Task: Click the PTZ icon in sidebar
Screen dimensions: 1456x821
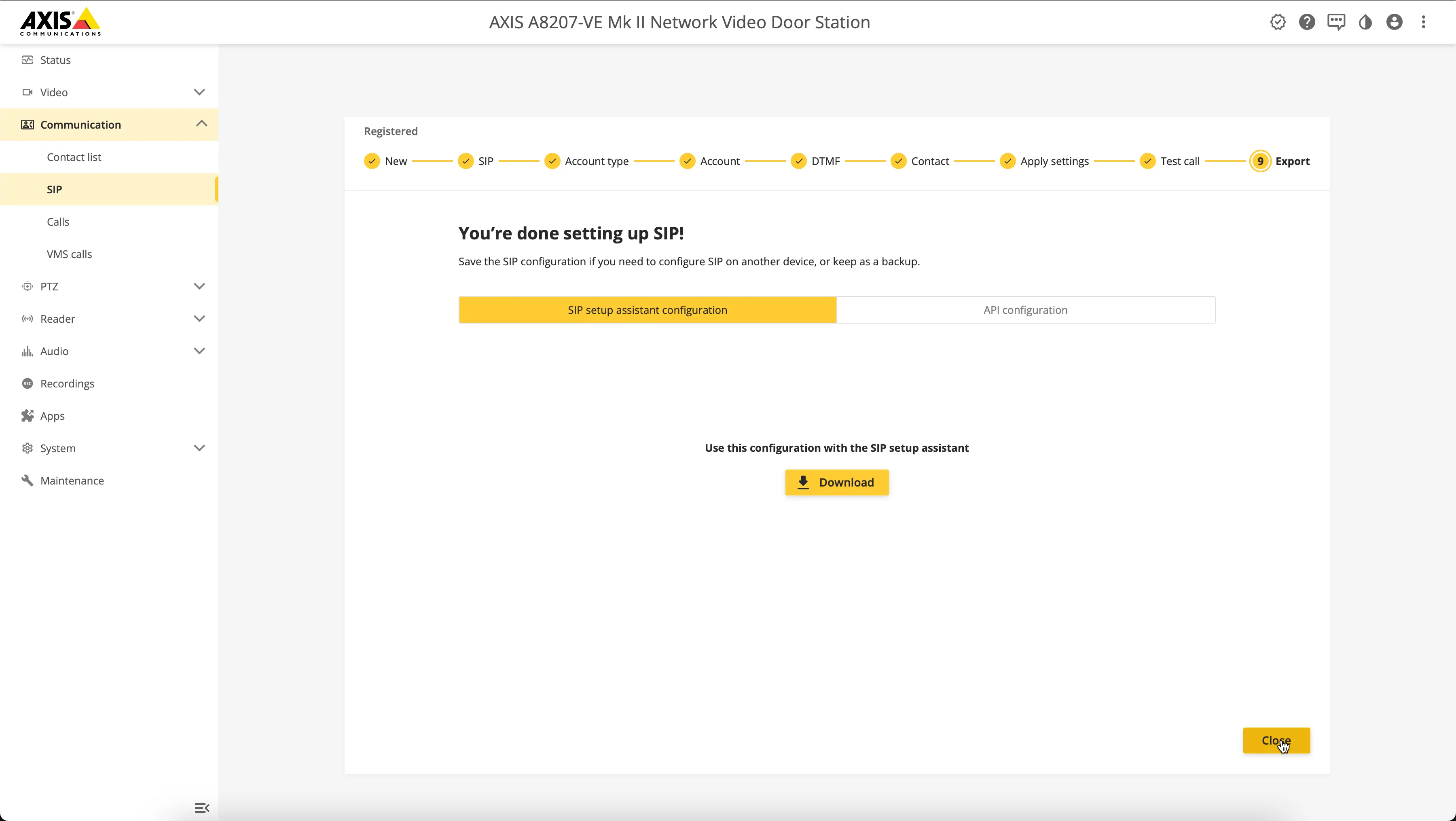Action: (x=27, y=286)
